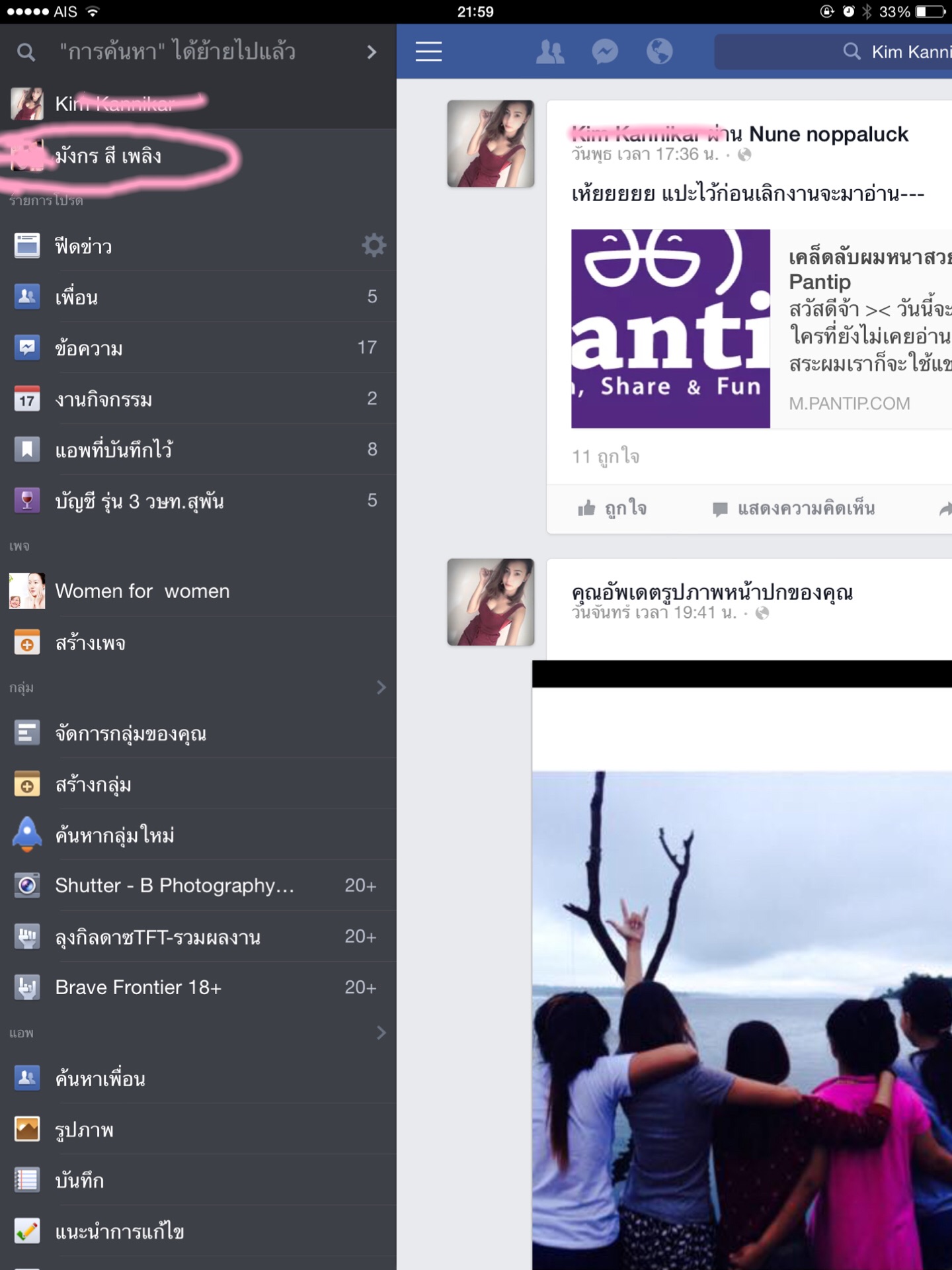This screenshot has height=1270, width=952.
Task: Open the ข้อความ menu item label
Action: [89, 348]
